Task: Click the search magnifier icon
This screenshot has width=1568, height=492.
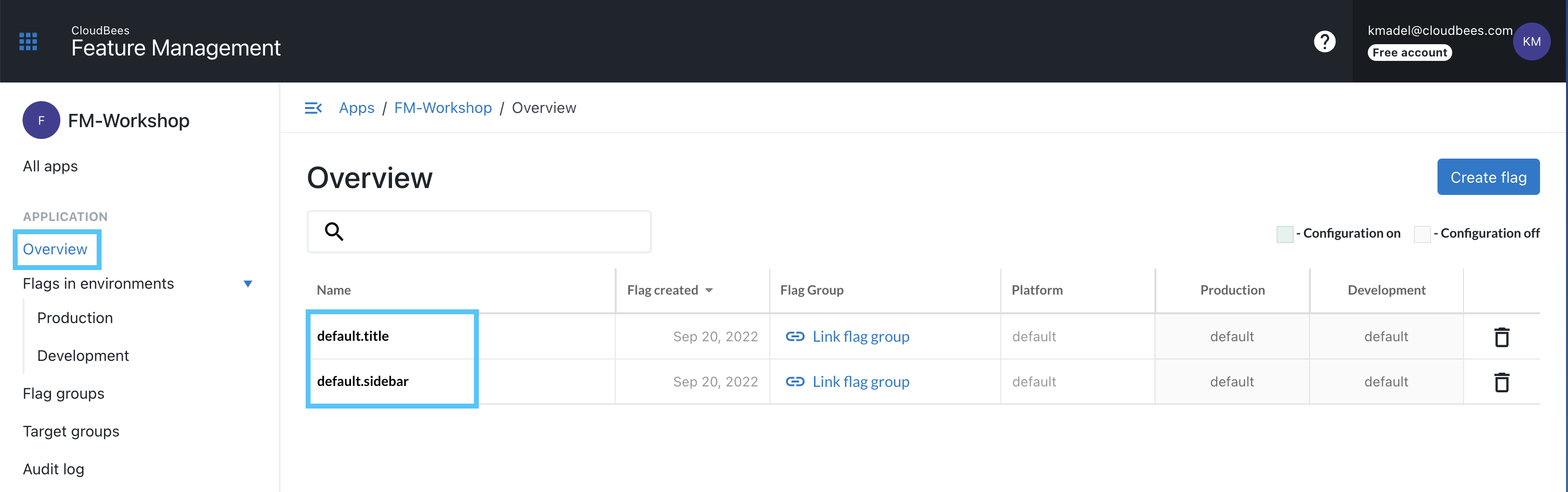Action: [334, 231]
